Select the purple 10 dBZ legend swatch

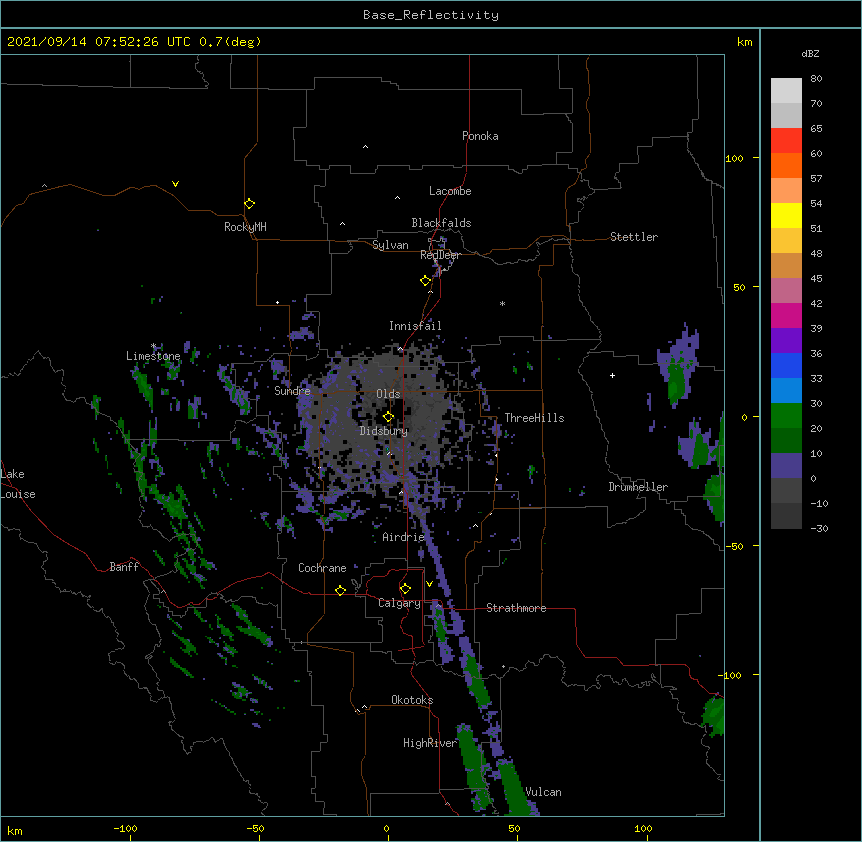[x=786, y=466]
